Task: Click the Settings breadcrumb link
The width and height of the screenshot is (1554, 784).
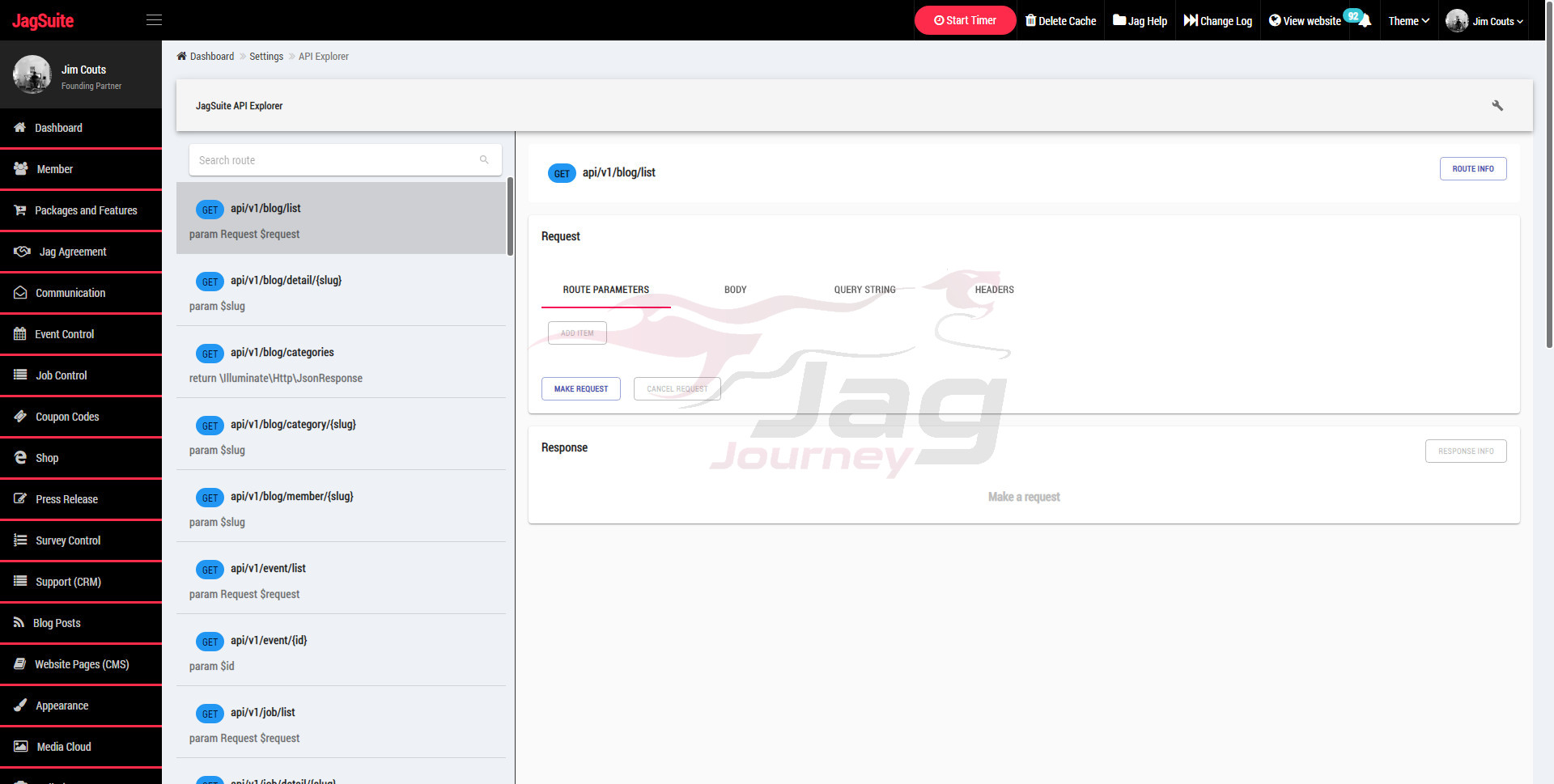Action: click(266, 56)
